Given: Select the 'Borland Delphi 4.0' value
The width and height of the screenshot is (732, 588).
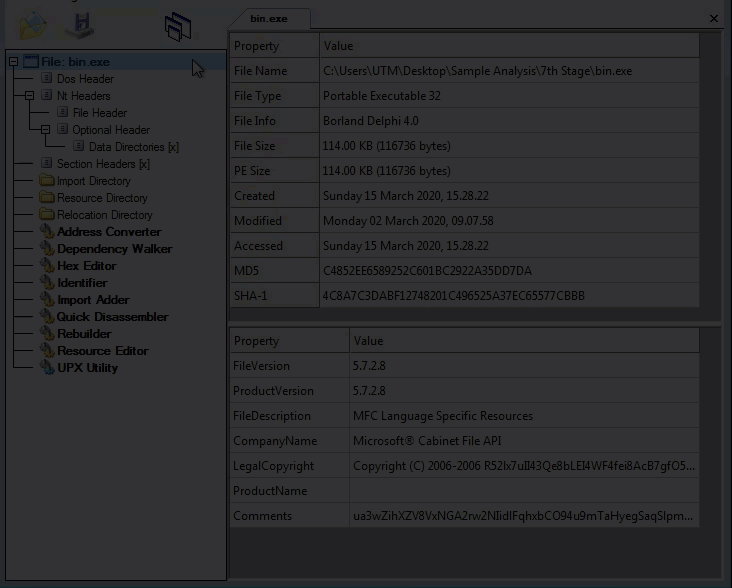Looking at the screenshot, I should pyautogui.click(x=371, y=121).
